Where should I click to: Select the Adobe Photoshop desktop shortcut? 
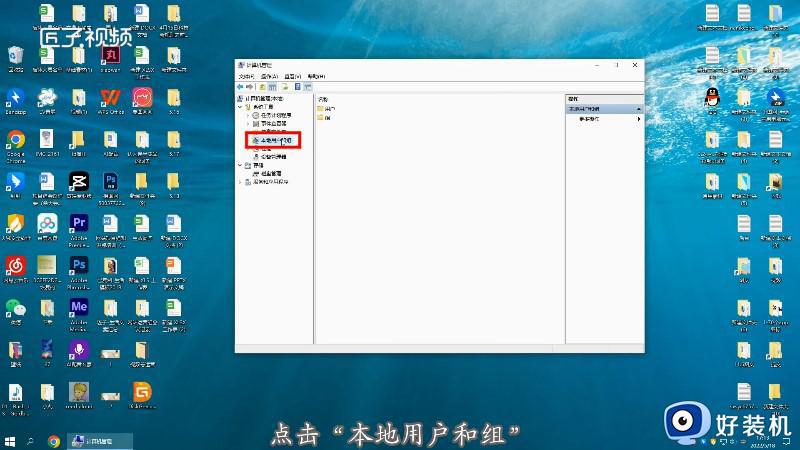[x=79, y=272]
